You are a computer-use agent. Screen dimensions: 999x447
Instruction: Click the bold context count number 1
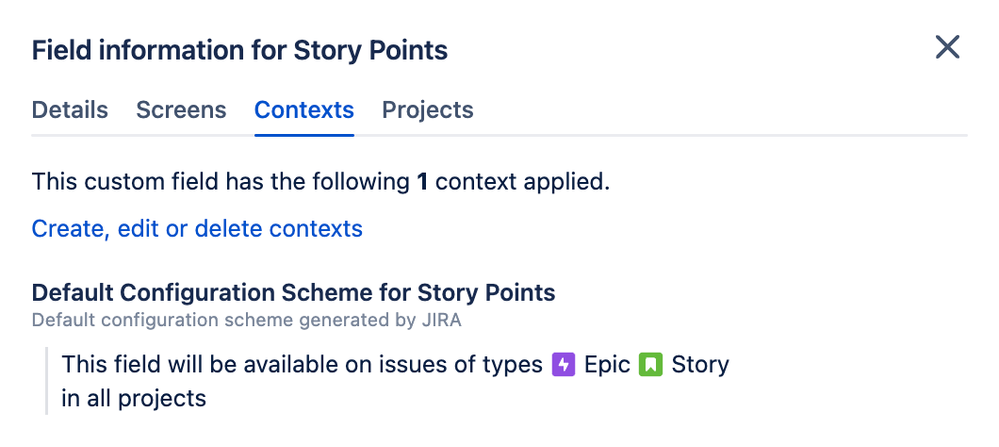(422, 182)
